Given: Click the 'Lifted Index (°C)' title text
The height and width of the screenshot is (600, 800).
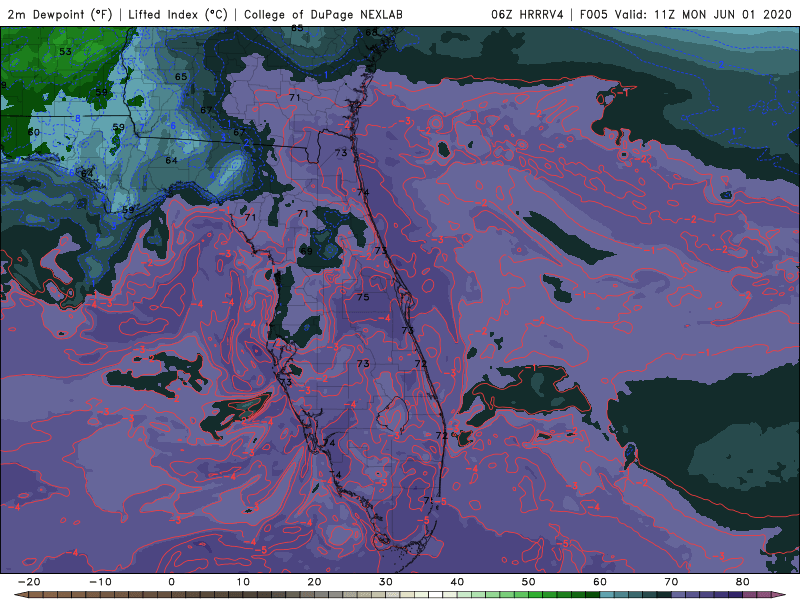Looking at the screenshot, I should 178,14.
